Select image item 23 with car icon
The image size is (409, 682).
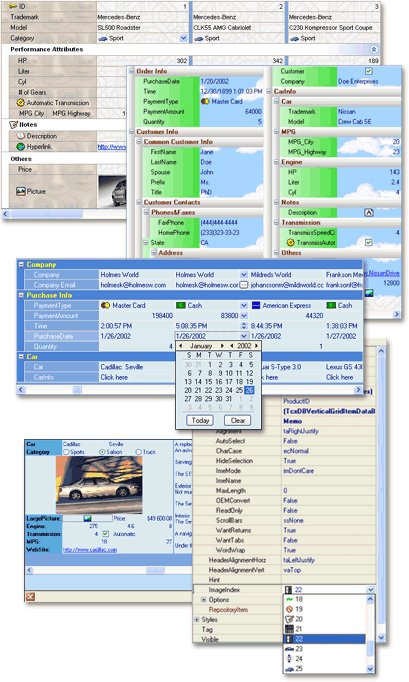(324, 649)
